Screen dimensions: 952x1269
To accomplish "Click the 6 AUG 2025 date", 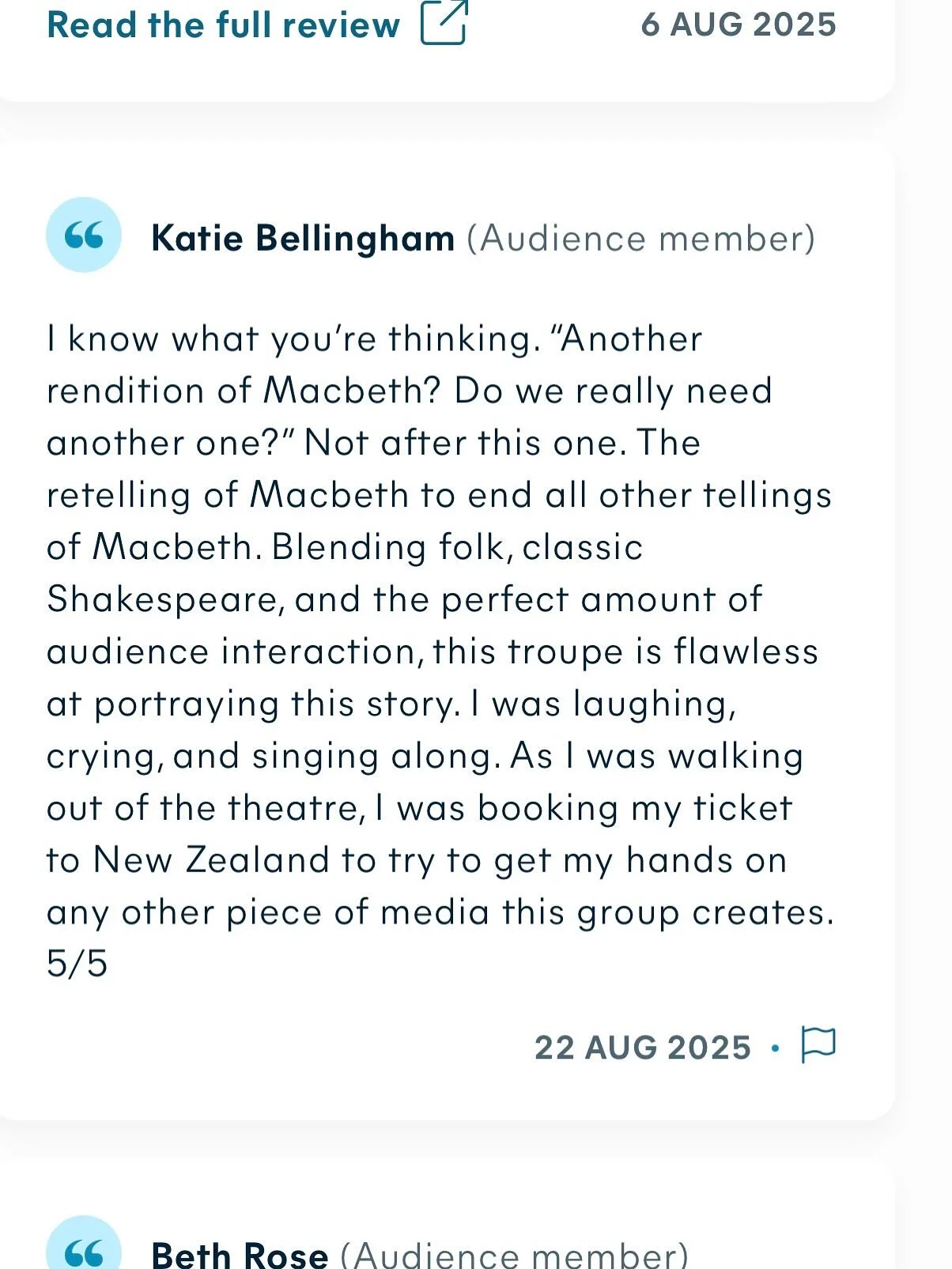I will [x=739, y=24].
